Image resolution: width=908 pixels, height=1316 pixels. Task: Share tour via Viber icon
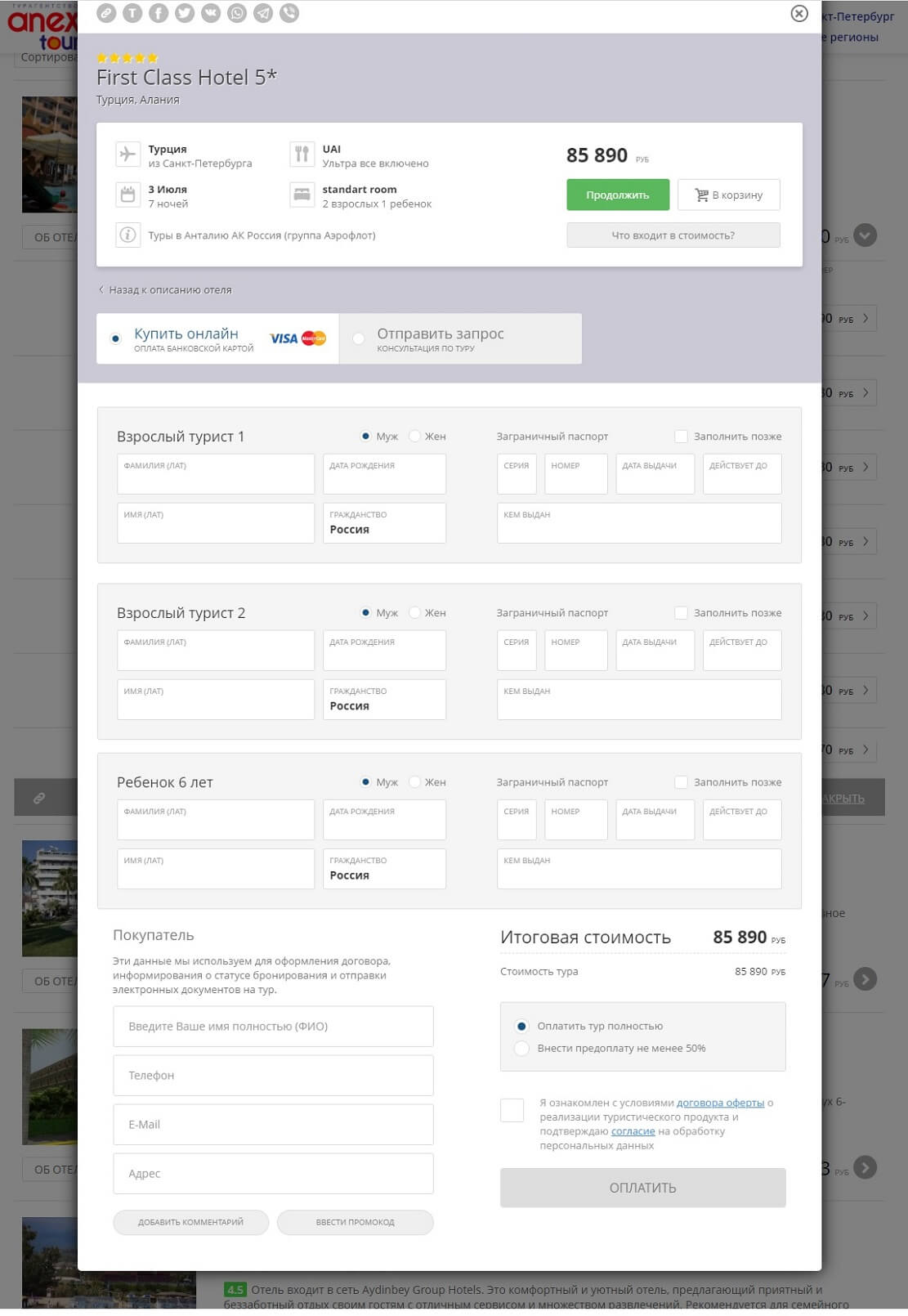[x=289, y=13]
